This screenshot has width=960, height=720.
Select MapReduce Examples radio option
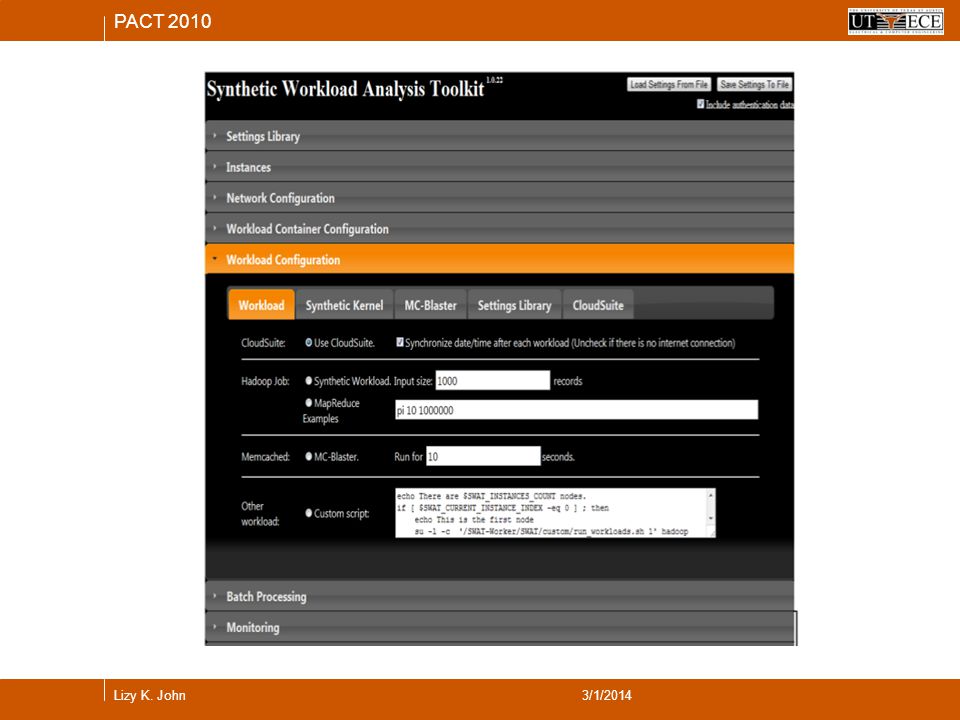coord(309,403)
